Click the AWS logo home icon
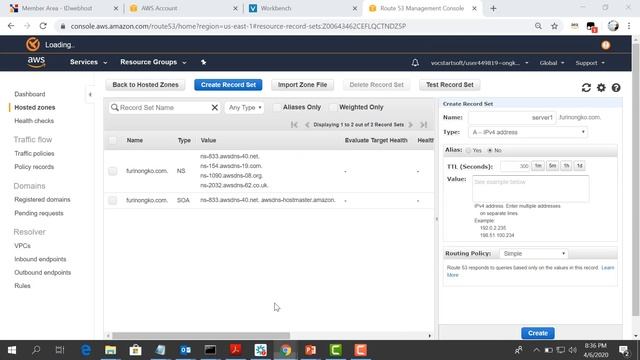This screenshot has height=360, width=640. coord(36,62)
